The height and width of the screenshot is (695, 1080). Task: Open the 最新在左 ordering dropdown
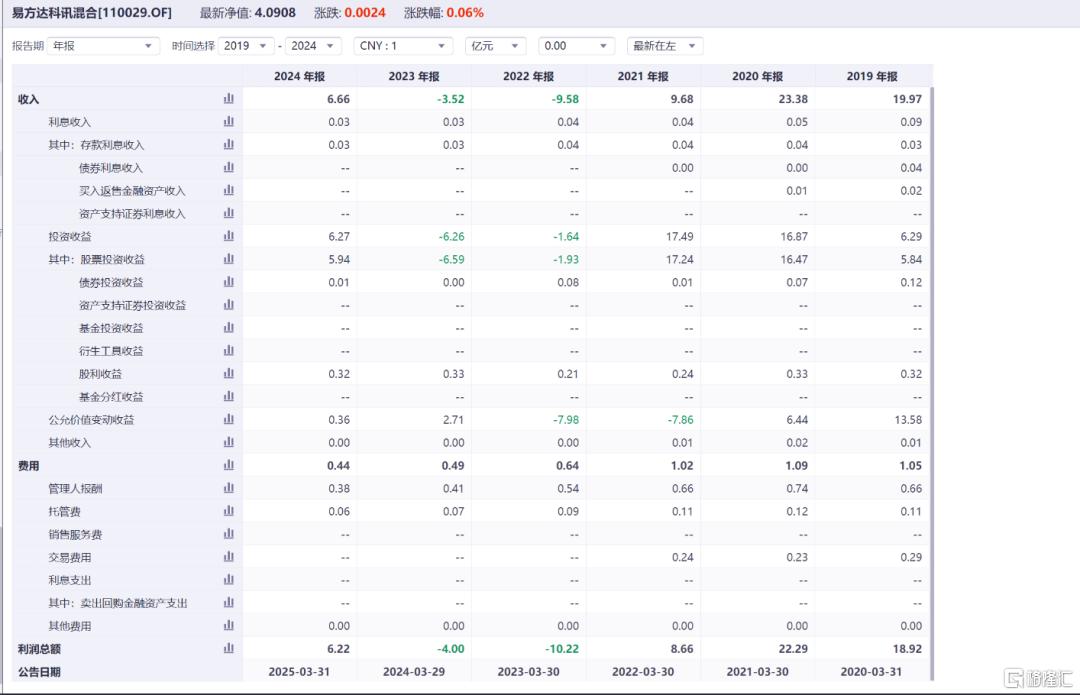(x=665, y=45)
